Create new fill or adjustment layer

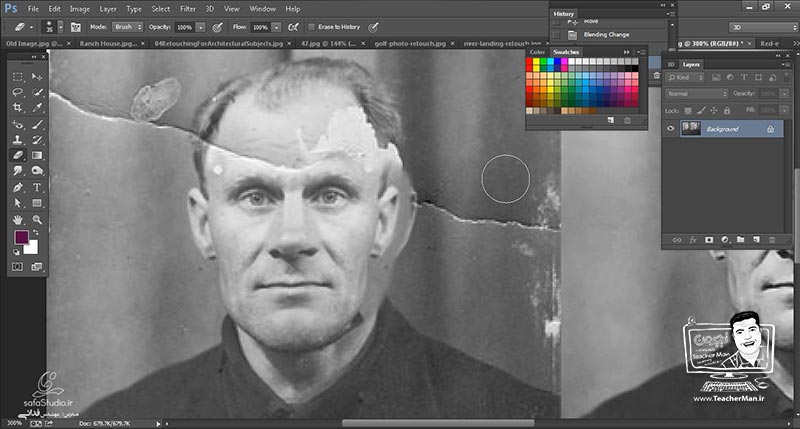click(725, 239)
